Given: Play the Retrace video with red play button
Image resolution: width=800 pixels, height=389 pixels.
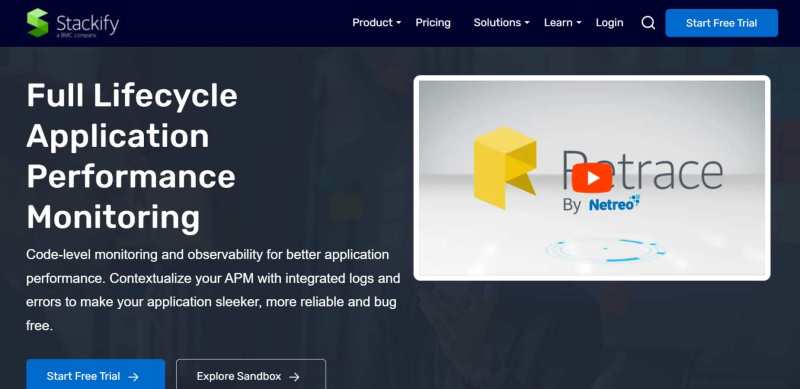Looking at the screenshot, I should [592, 178].
